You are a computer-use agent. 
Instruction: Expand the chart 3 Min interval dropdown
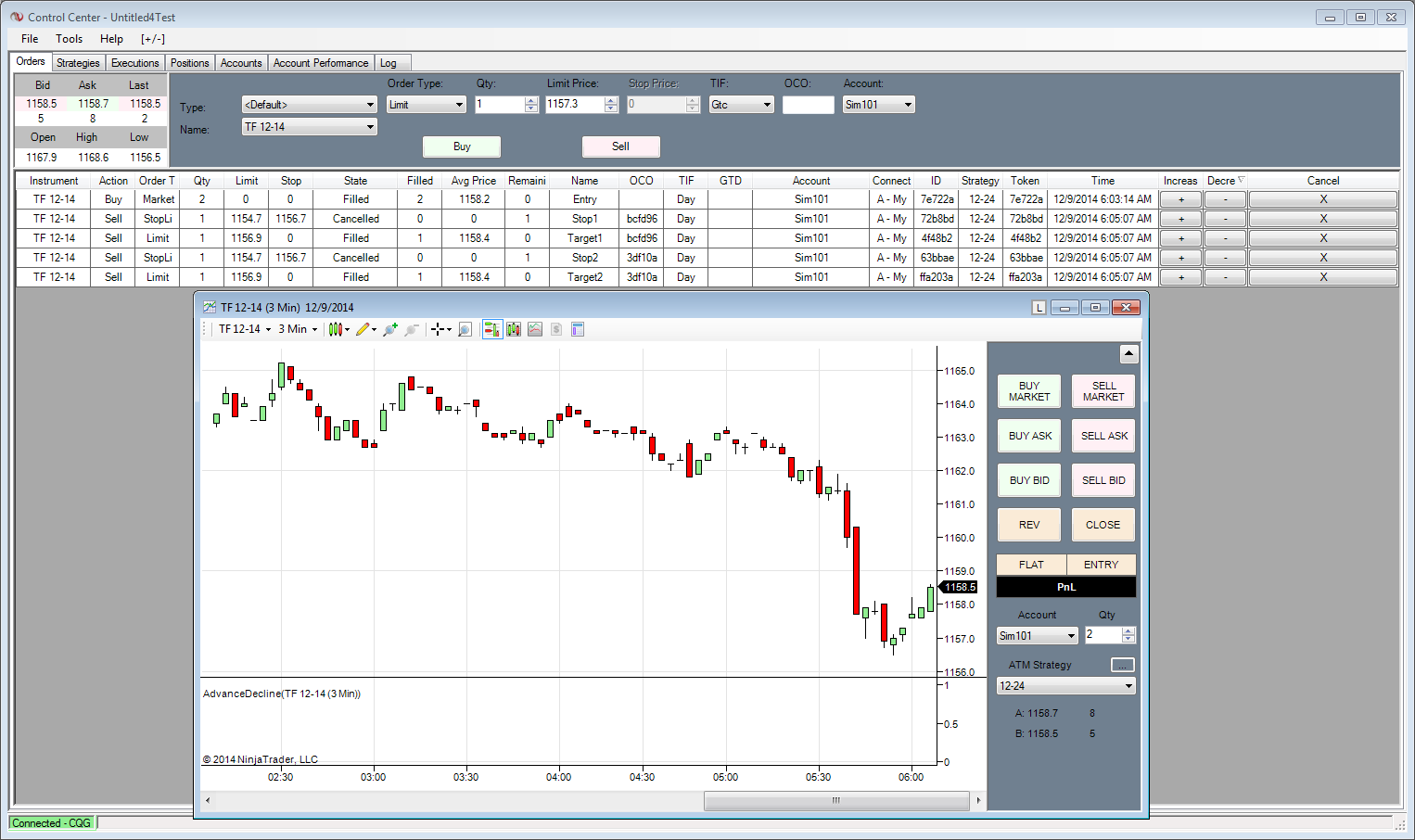point(298,329)
